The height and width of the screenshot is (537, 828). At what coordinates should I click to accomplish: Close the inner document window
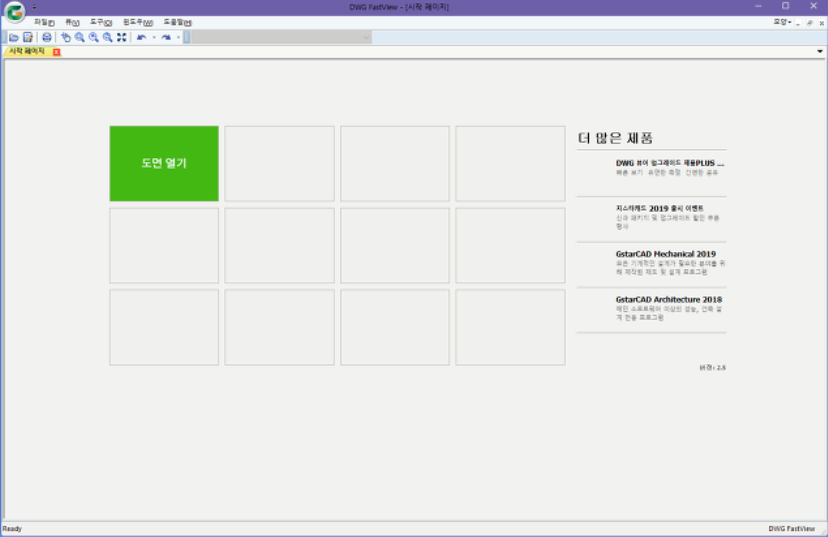821,23
